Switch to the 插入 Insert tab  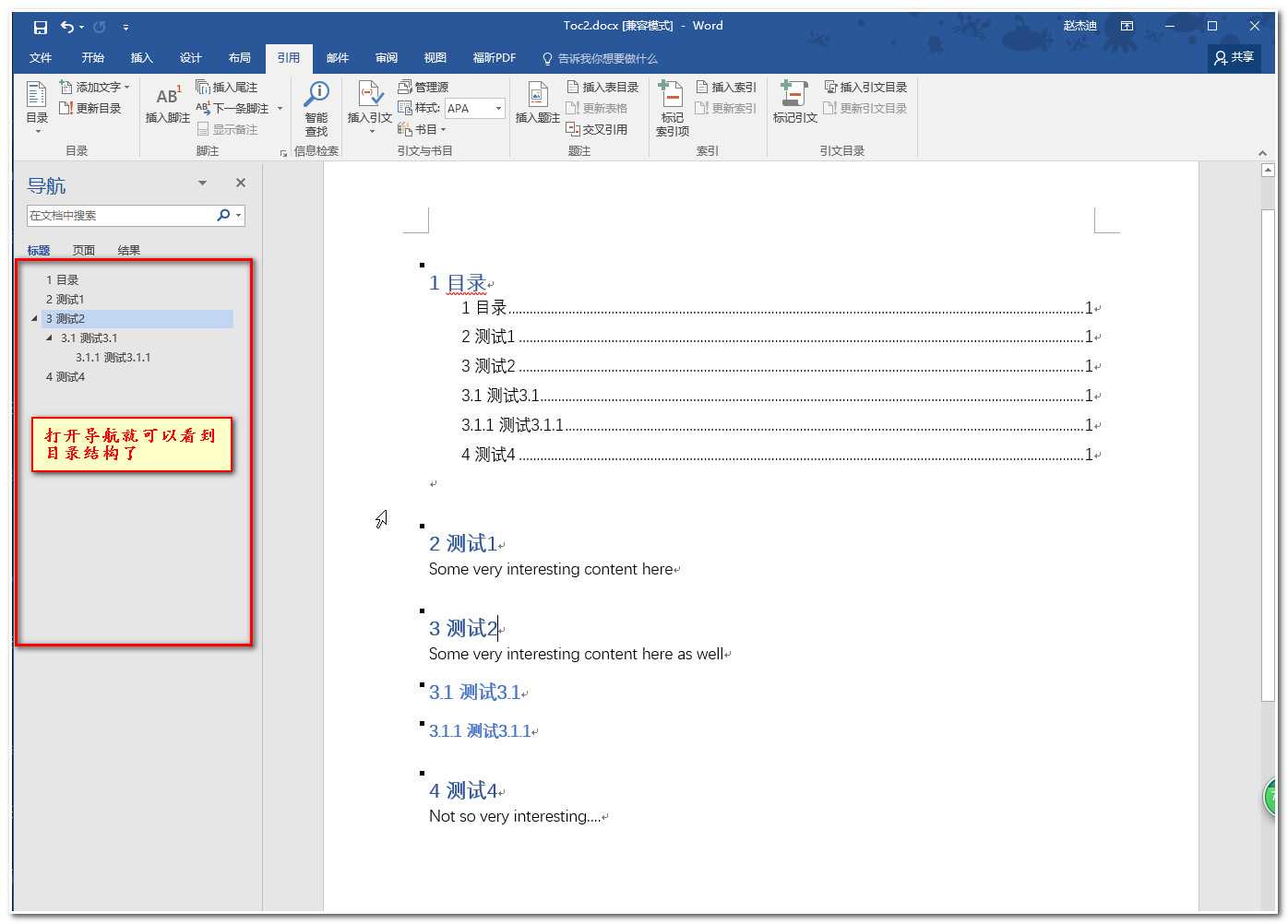(x=141, y=58)
